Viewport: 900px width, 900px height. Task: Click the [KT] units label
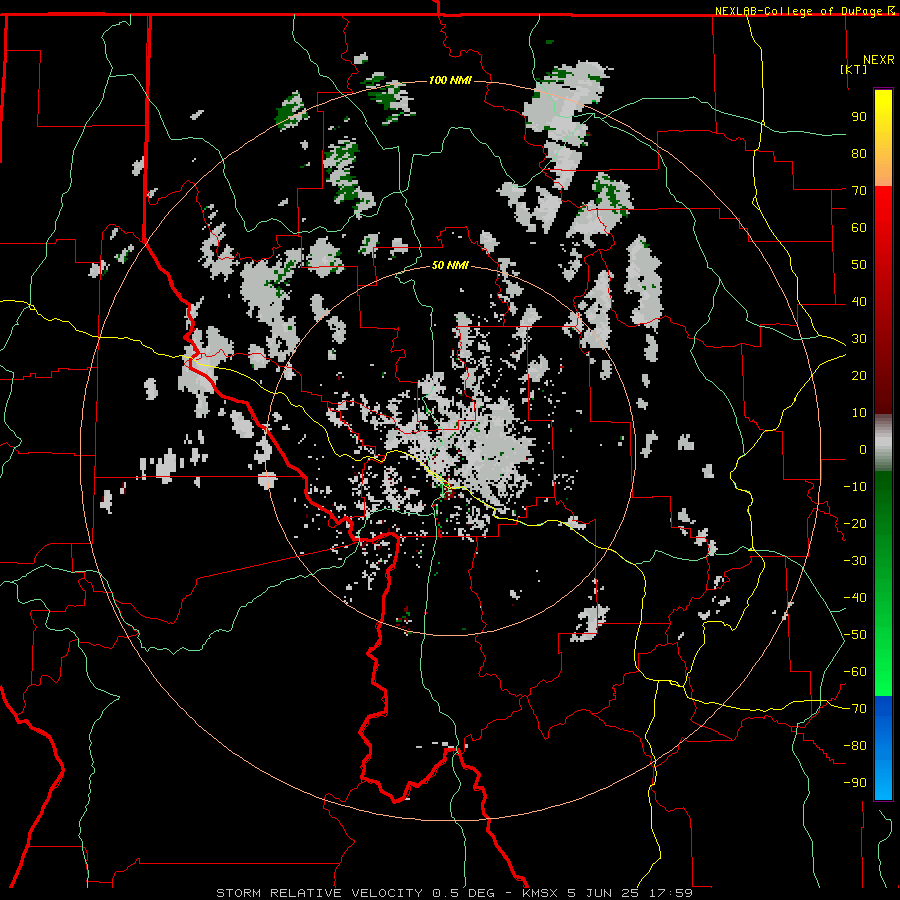[x=853, y=69]
